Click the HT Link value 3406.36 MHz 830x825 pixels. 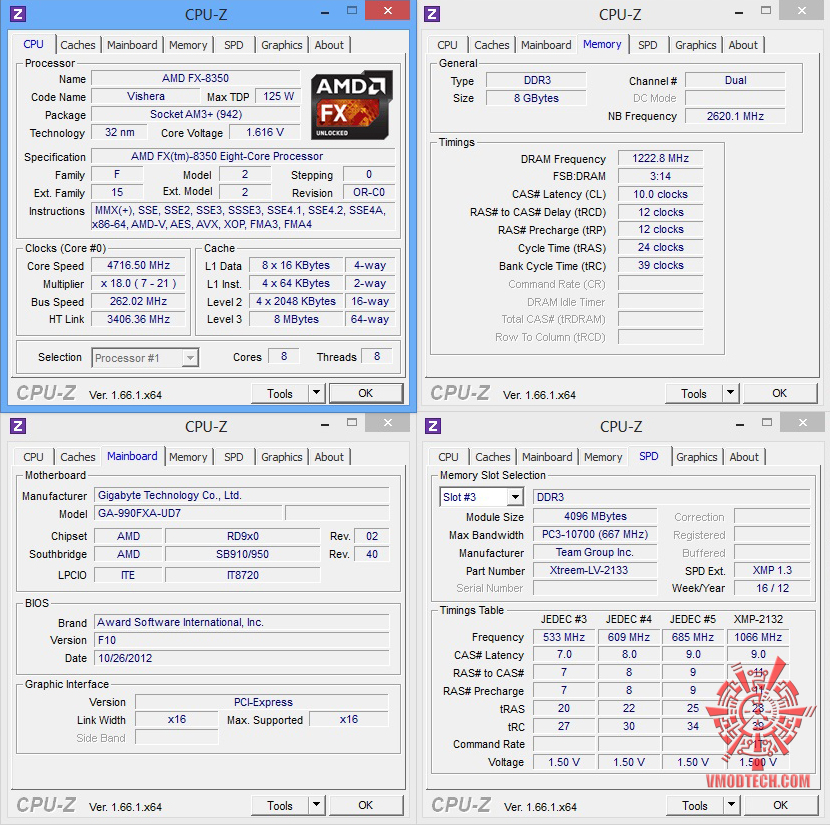point(138,319)
